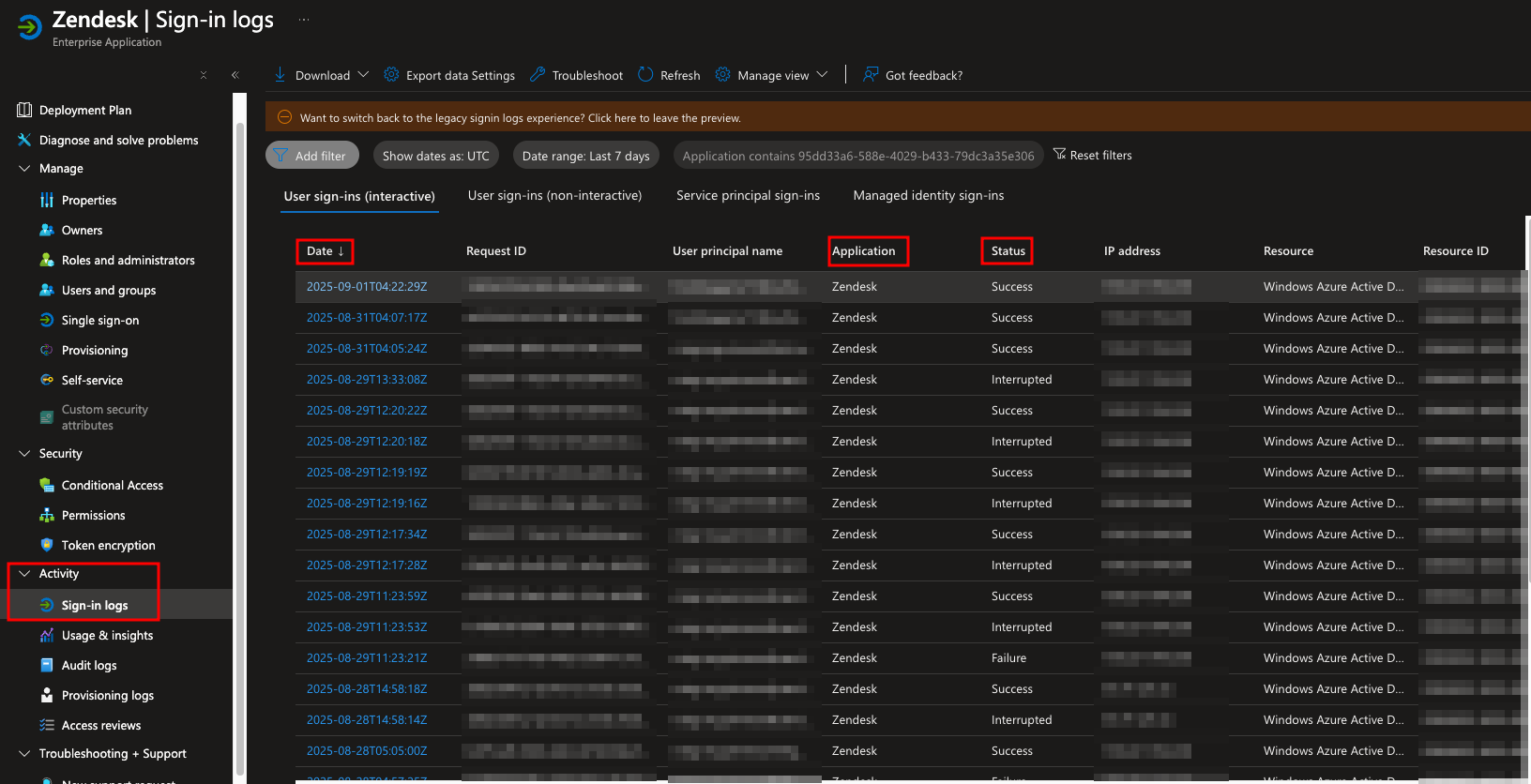Click the Users and groups icon
The width and height of the screenshot is (1531, 784).
[x=47, y=290]
